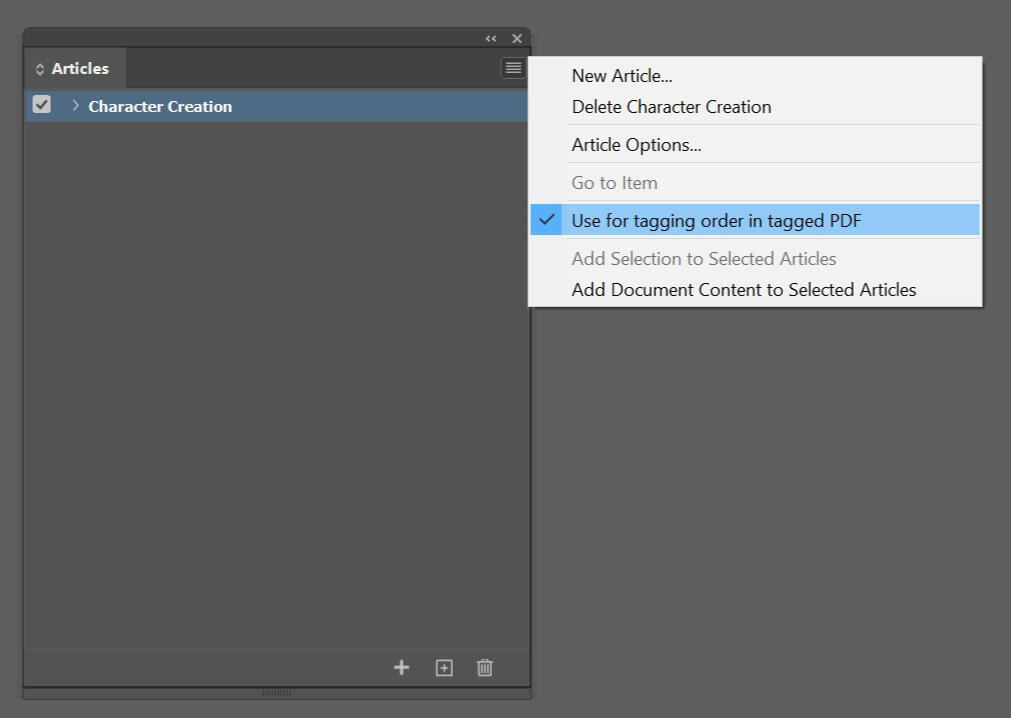
Task: Choose New Article from the menu
Action: (621, 75)
